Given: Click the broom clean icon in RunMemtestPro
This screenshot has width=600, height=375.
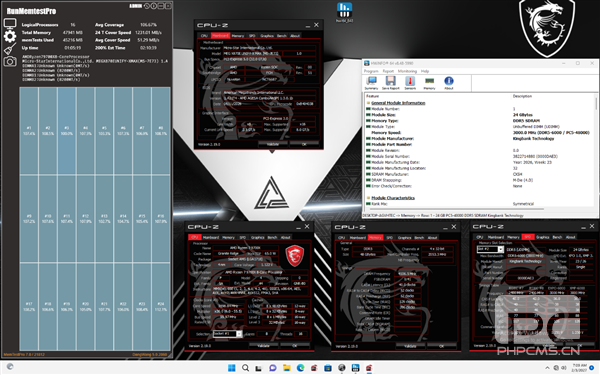Looking at the screenshot, I should coord(10,49).
